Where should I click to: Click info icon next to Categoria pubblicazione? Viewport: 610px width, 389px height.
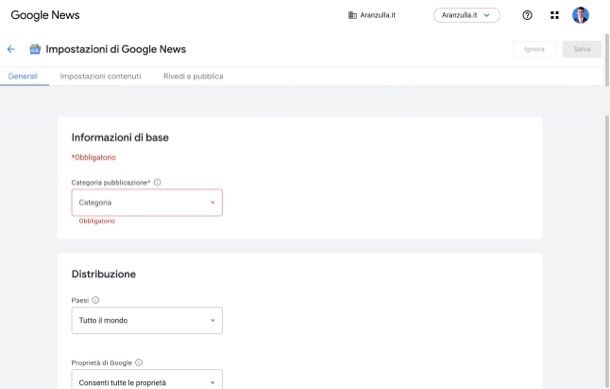pyautogui.click(x=157, y=182)
